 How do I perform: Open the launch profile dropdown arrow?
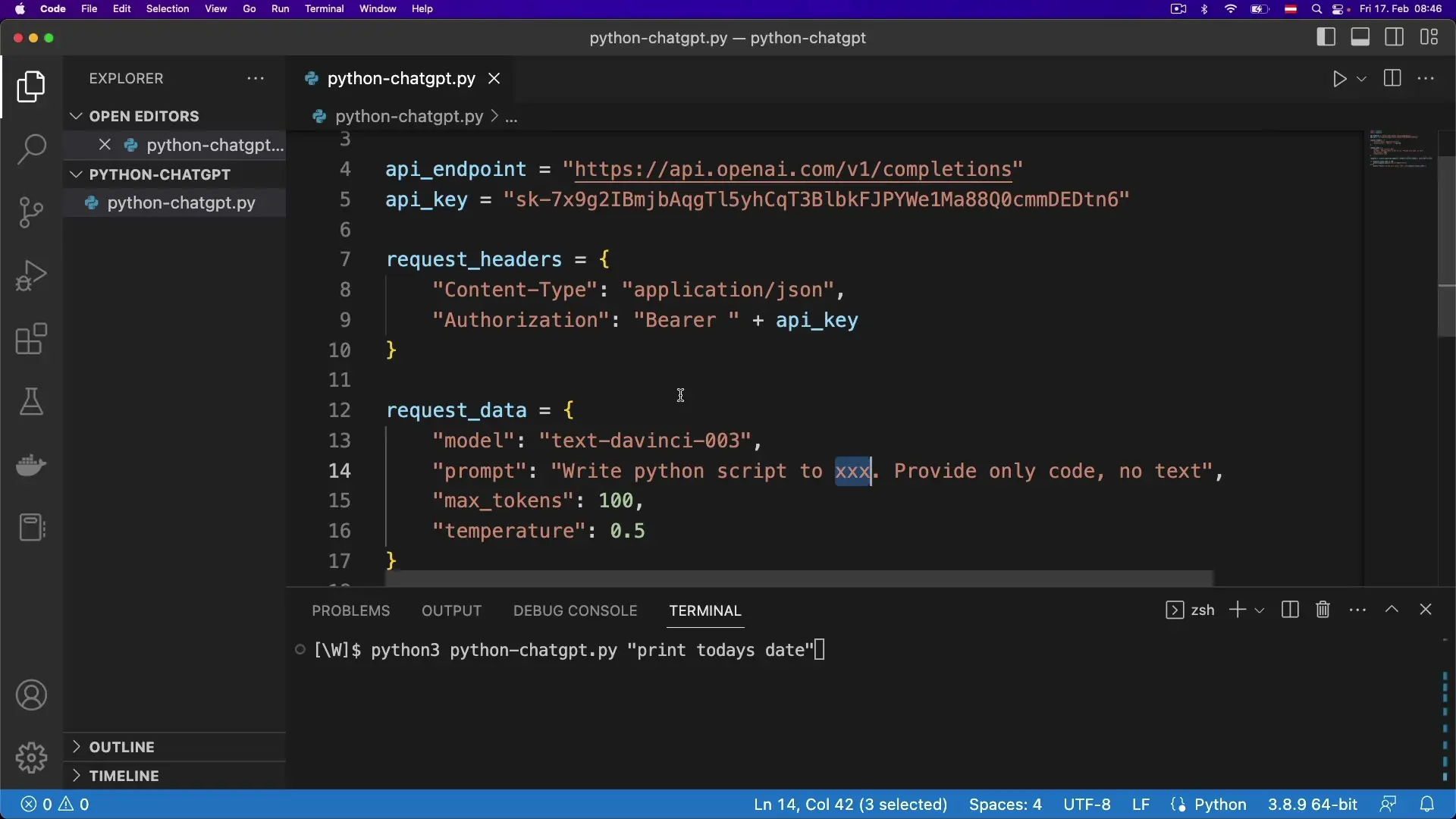point(1260,610)
